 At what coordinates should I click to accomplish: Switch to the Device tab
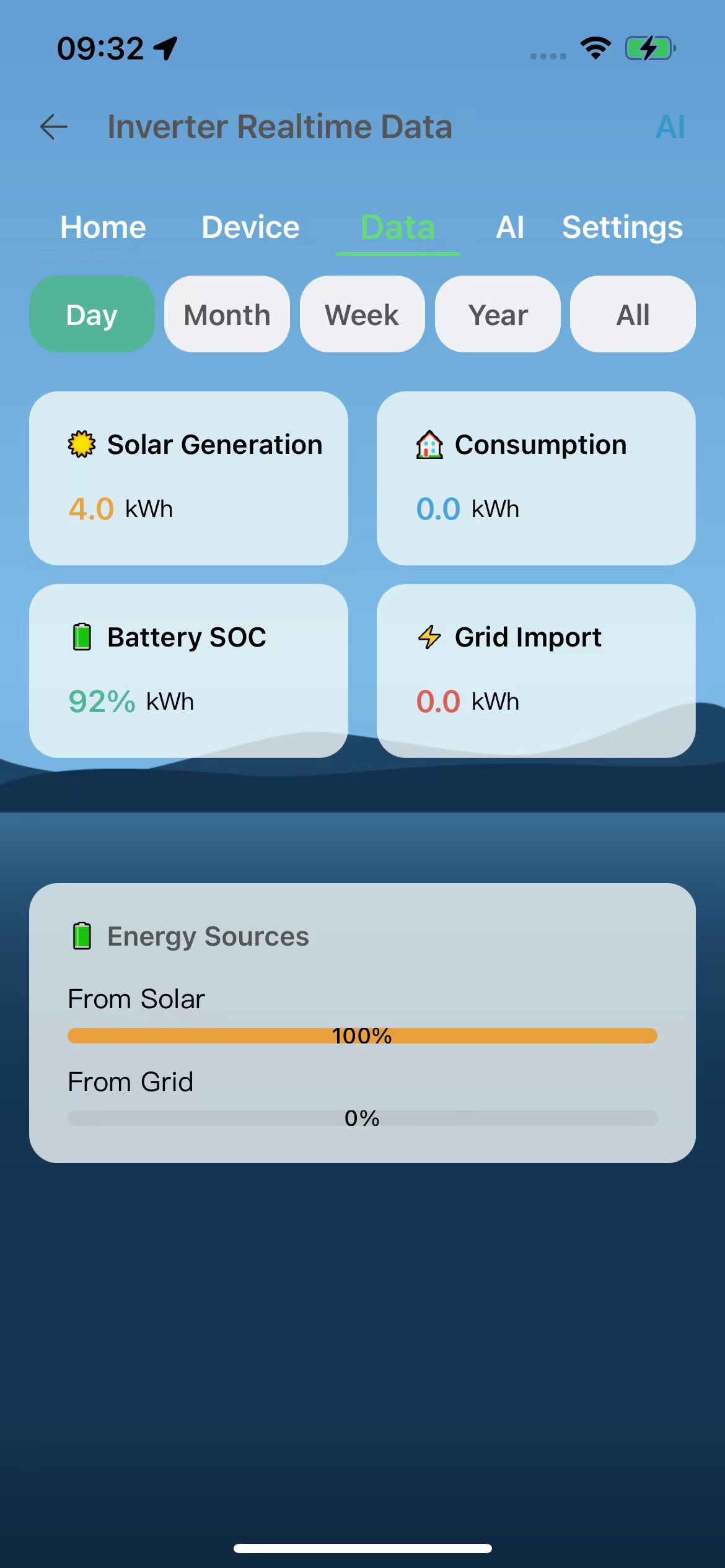[x=250, y=227]
